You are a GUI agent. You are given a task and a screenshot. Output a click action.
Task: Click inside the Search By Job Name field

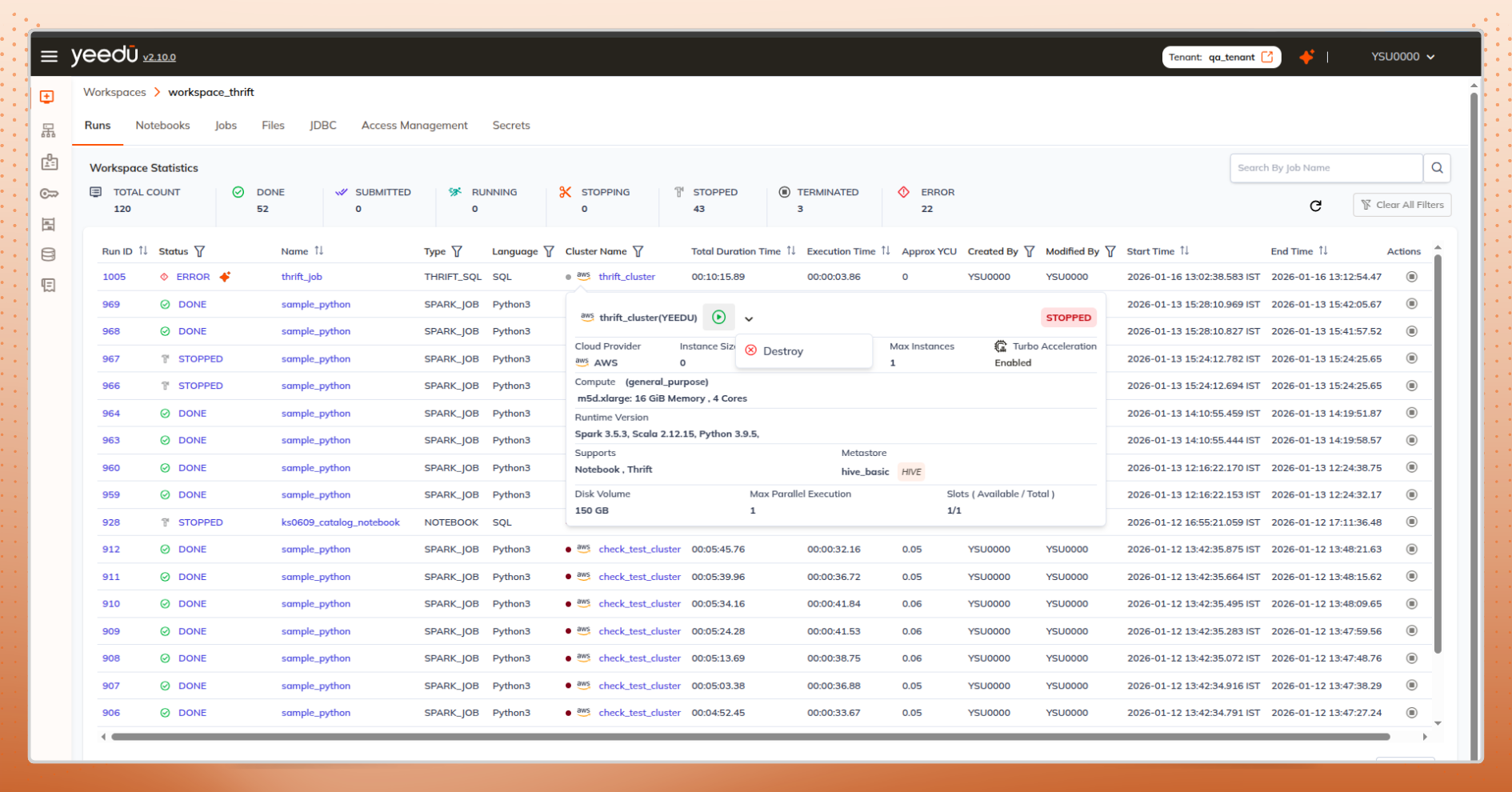(1324, 168)
